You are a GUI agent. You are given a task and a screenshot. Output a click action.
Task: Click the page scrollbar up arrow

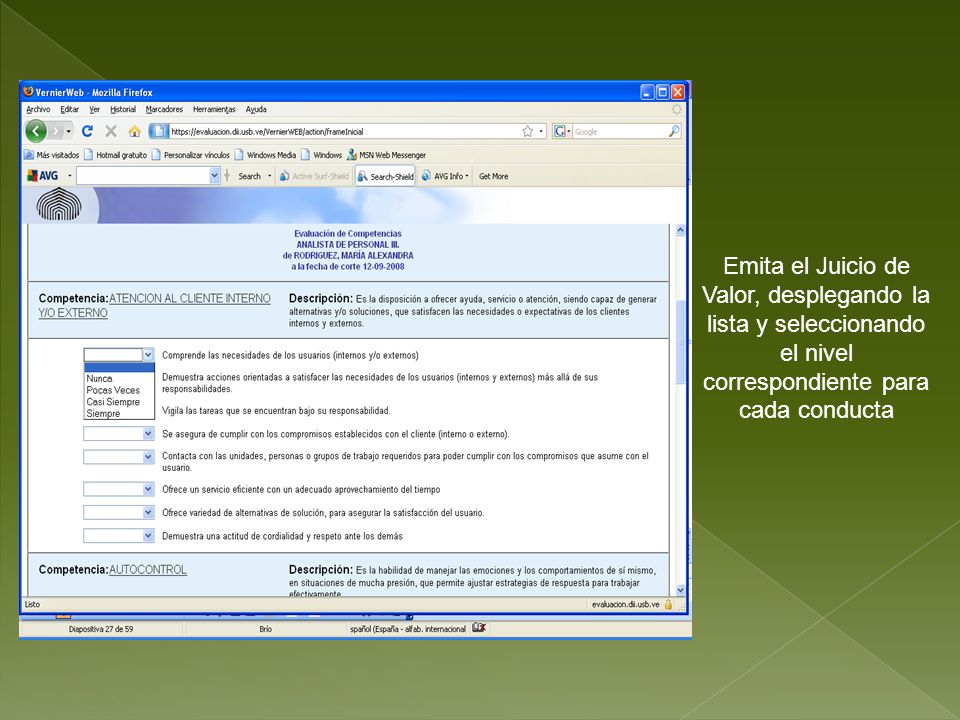tap(680, 230)
